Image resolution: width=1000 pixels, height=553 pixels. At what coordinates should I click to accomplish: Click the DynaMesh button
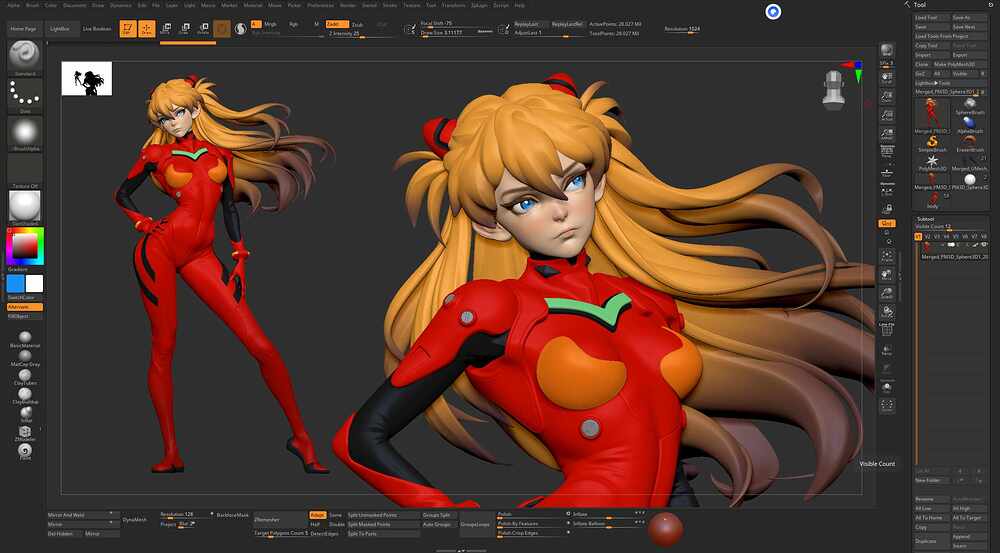pyautogui.click(x=135, y=520)
